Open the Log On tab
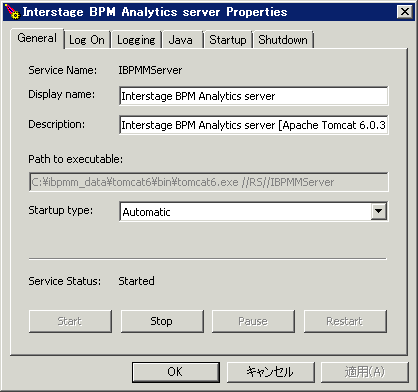 click(x=87, y=40)
